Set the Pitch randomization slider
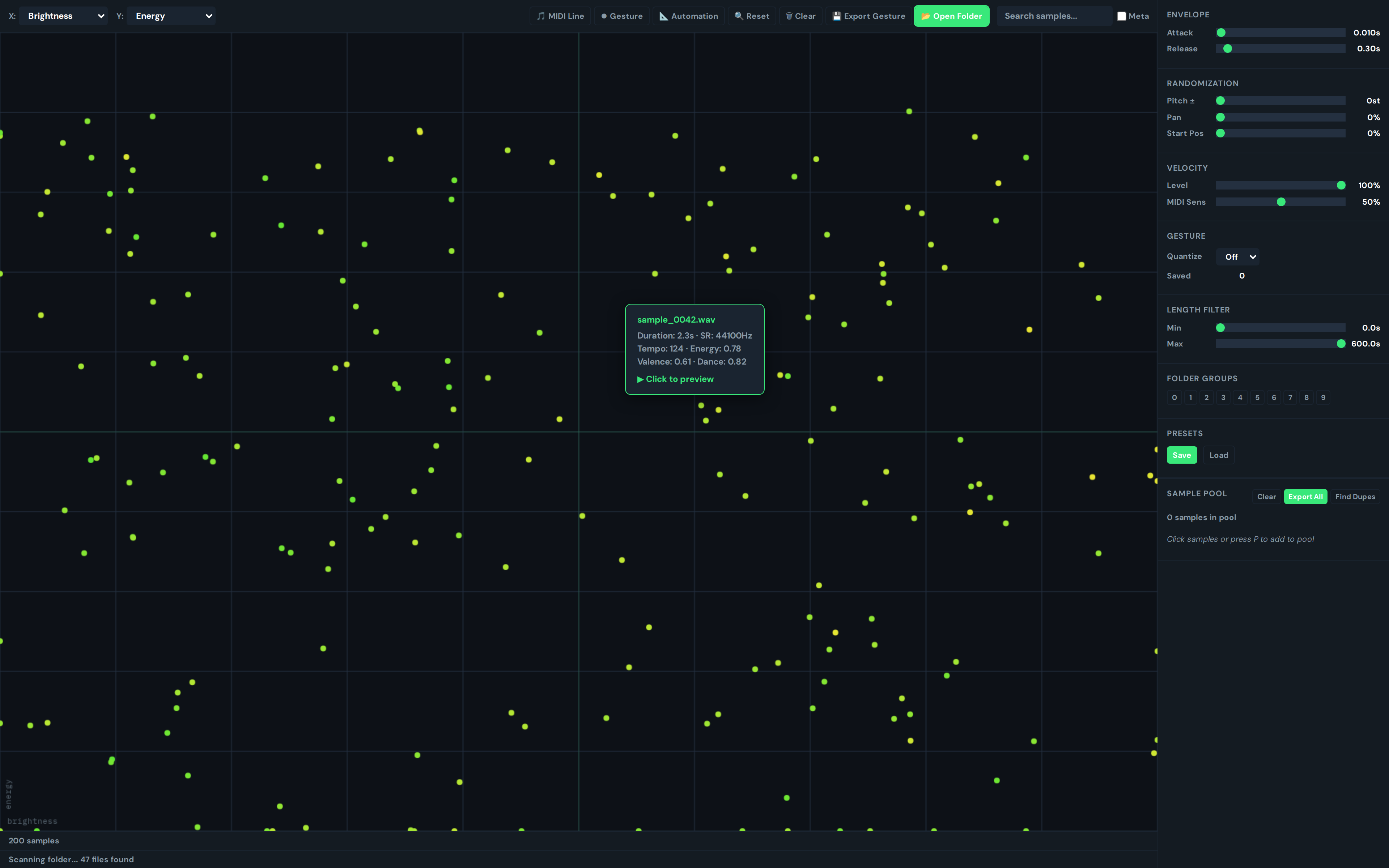1389x868 pixels. pos(1280,101)
